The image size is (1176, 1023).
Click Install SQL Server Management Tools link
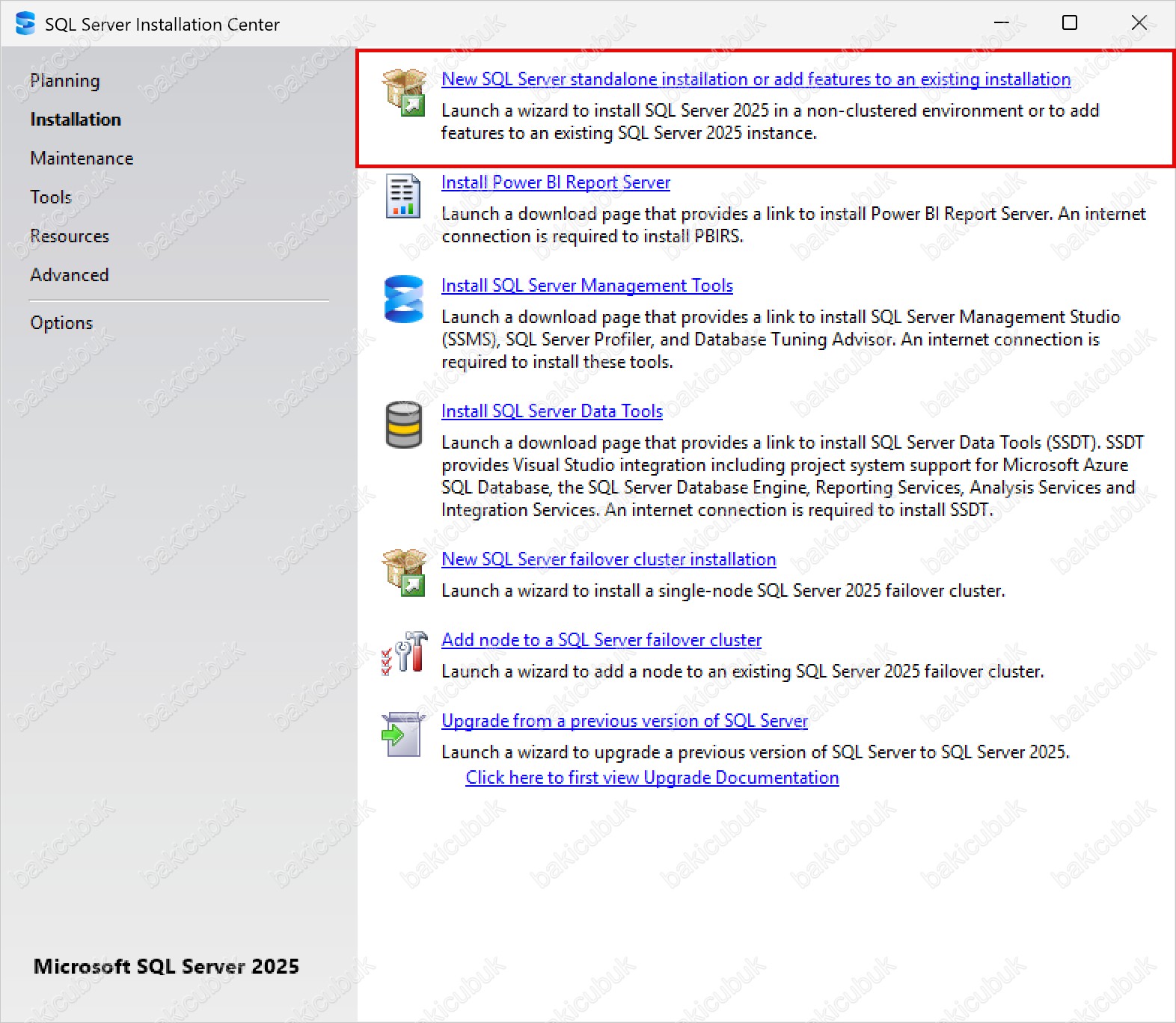[587, 286]
